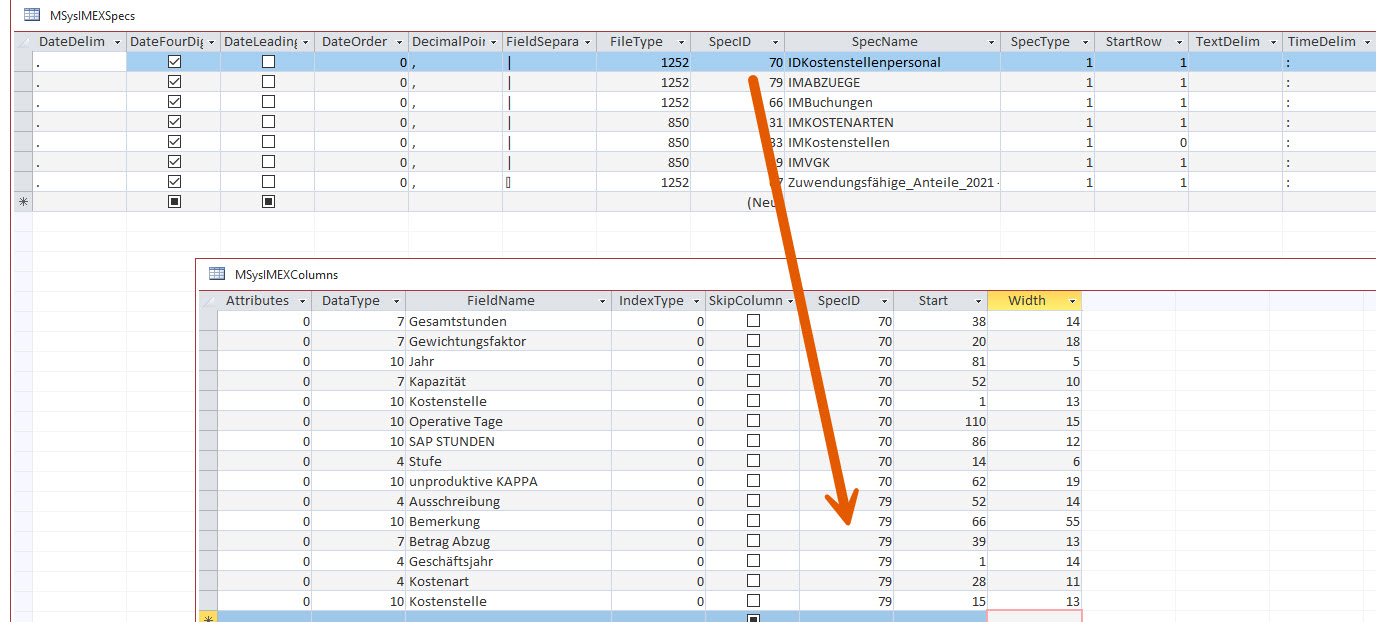This screenshot has width=1376, height=622.
Task: Open the DateOrder column filter arrow
Action: [x=399, y=42]
